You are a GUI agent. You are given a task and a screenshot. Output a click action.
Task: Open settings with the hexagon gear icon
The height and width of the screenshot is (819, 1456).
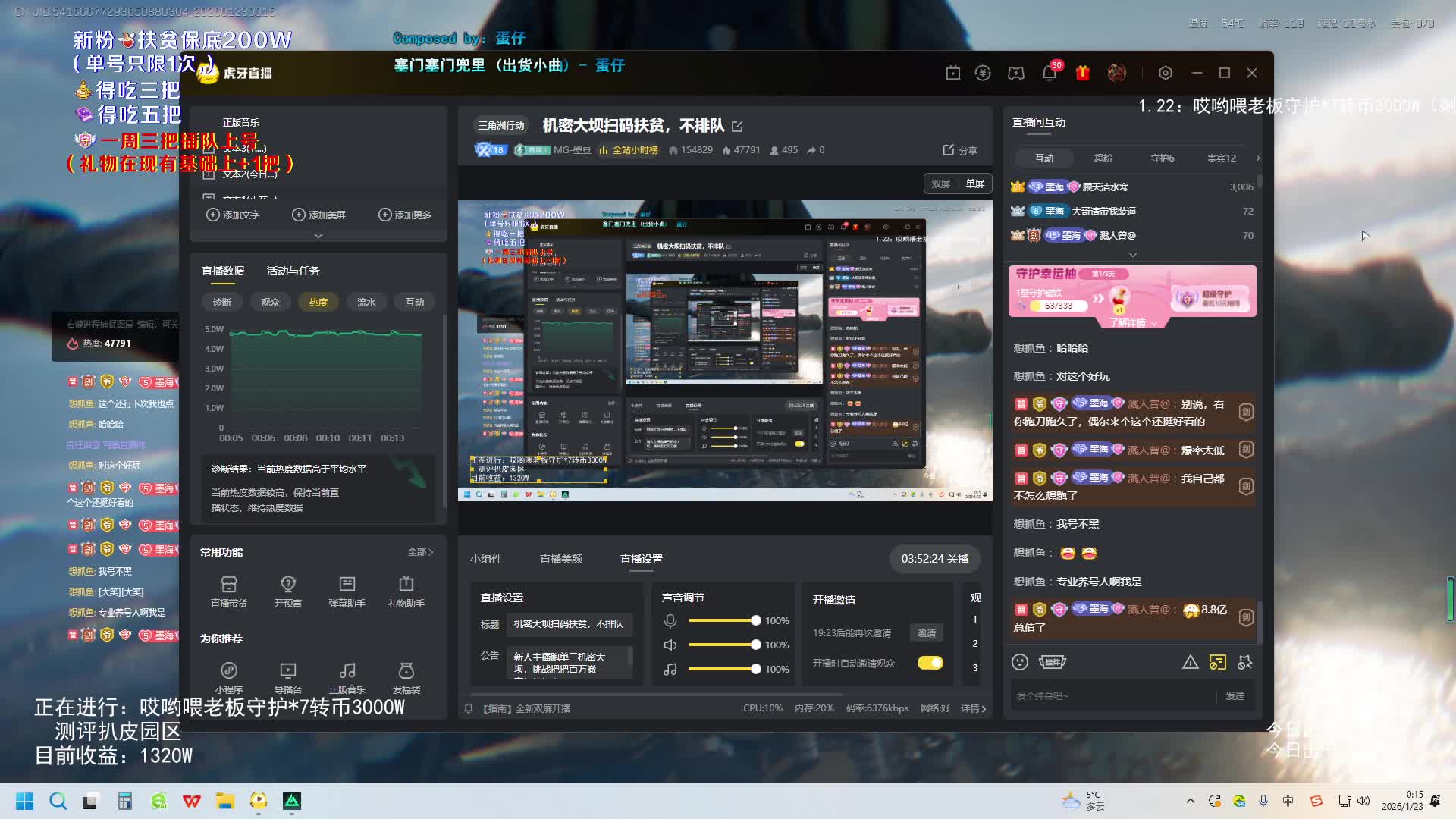point(1165,73)
